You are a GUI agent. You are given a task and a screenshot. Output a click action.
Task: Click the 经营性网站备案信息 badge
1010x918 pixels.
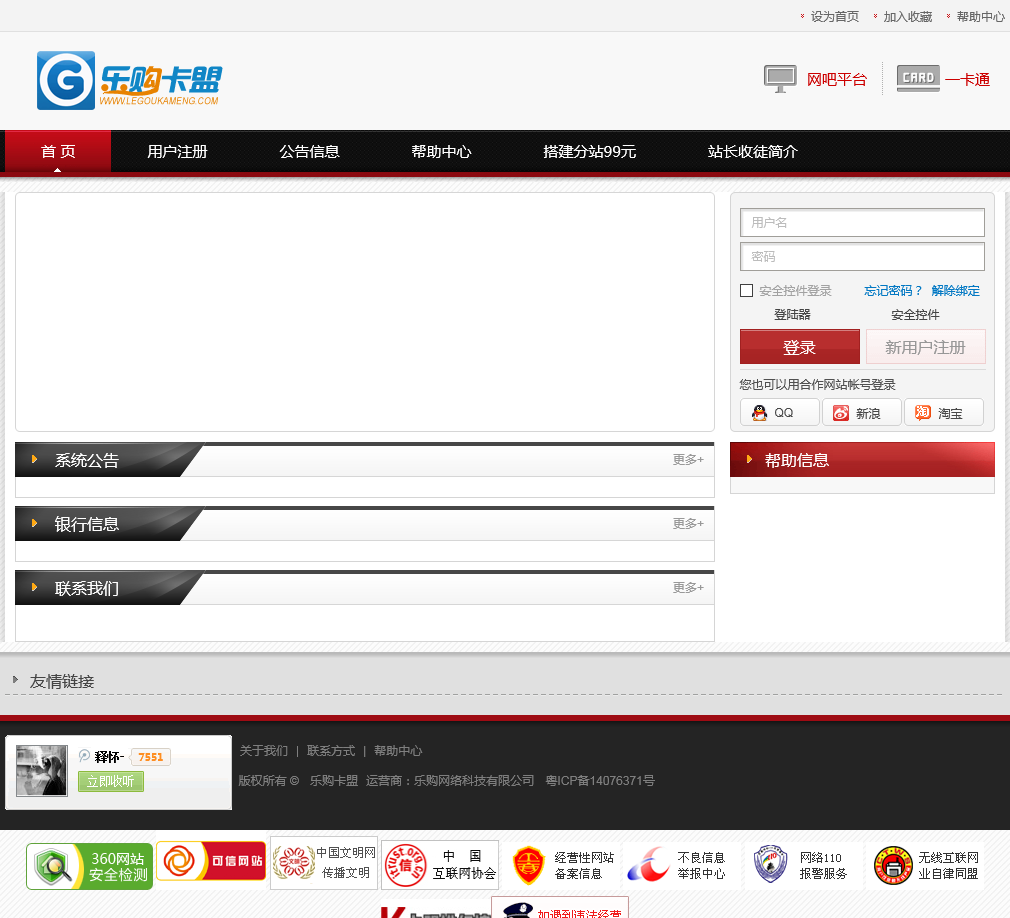coord(564,865)
